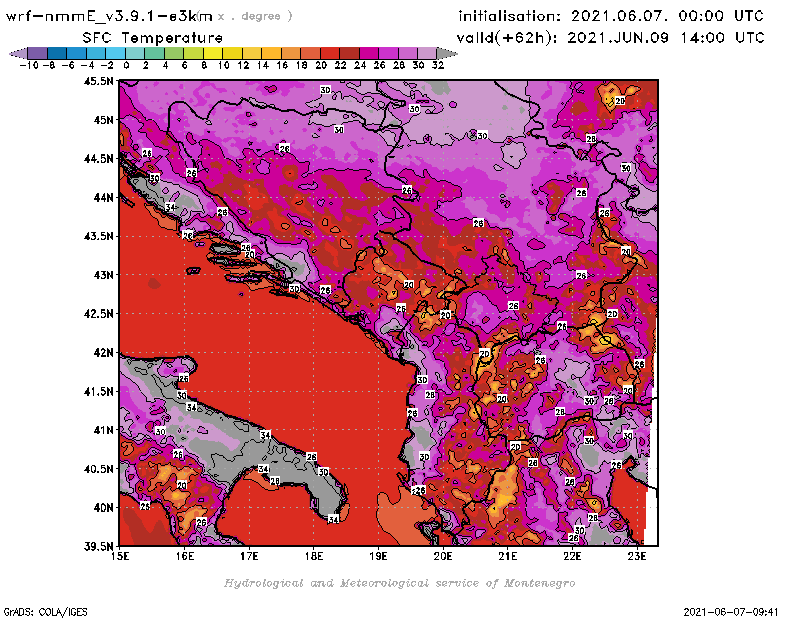The image size is (800, 618).
Task: Click the pale below -10 legend arrow
Action: [18, 53]
